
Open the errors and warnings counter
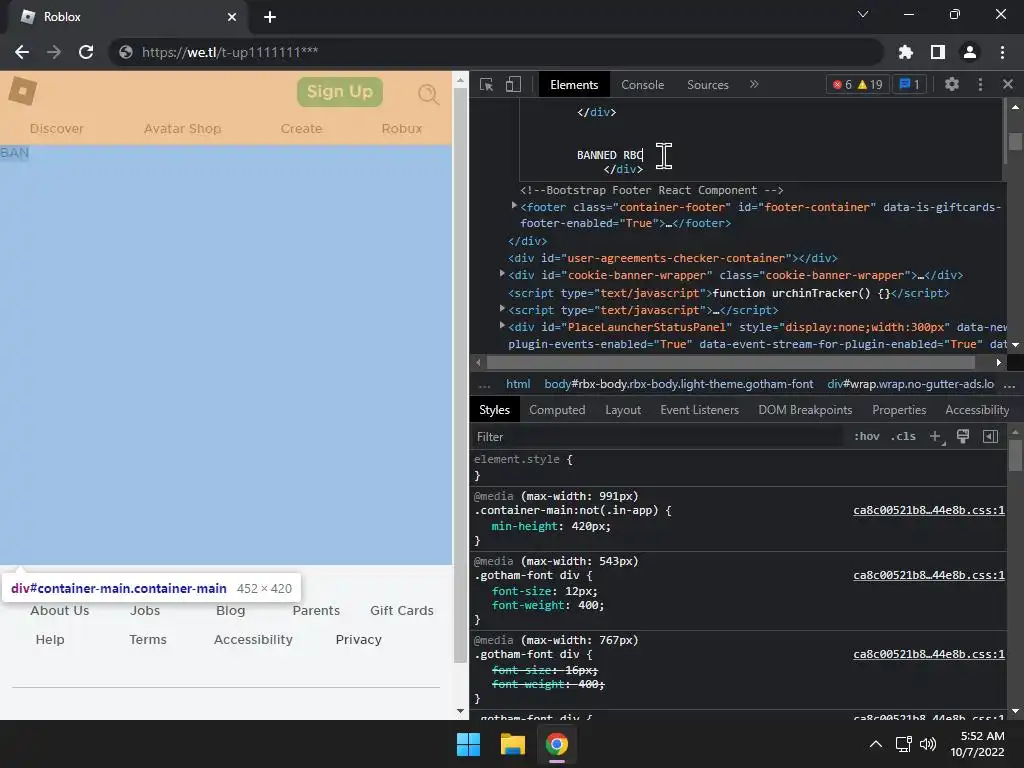(857, 84)
